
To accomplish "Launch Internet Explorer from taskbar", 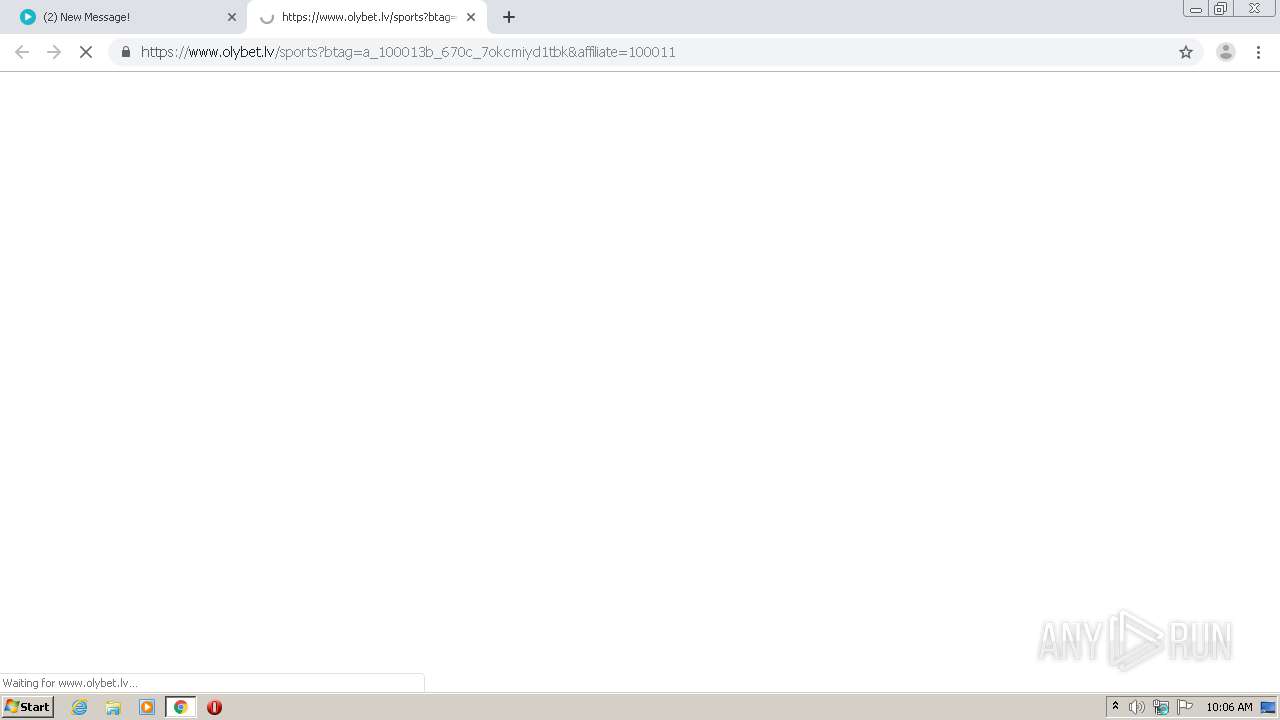I will [x=80, y=707].
